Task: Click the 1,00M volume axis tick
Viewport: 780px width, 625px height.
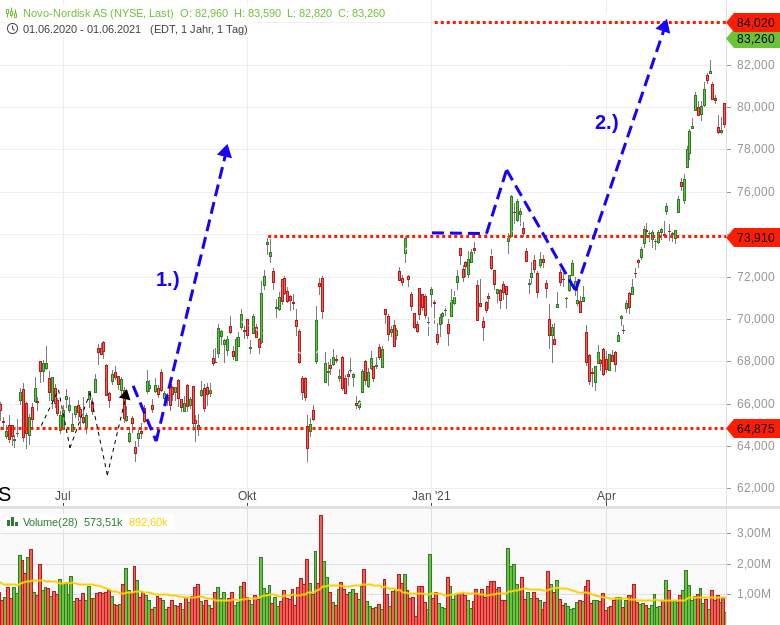Action: (x=754, y=594)
